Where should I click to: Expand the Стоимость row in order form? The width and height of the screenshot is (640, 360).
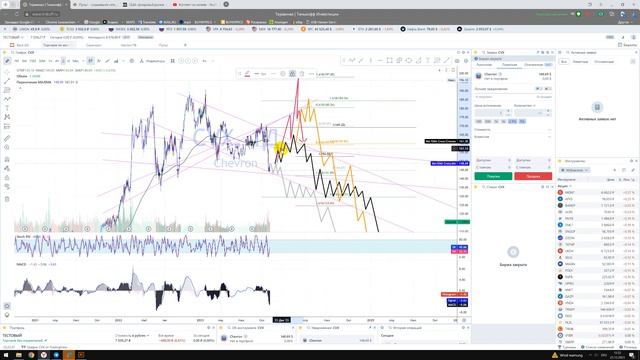(513, 129)
